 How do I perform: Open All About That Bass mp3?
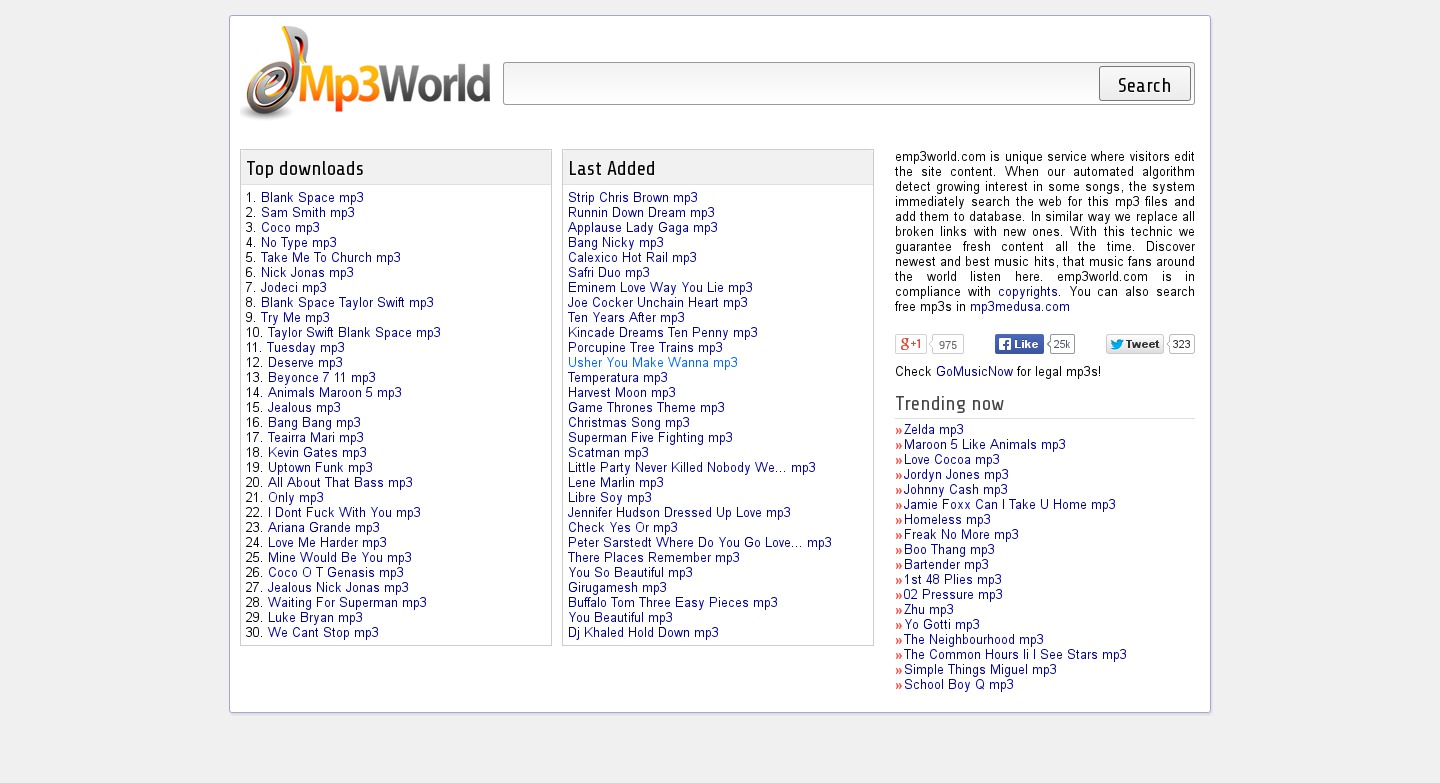340,483
